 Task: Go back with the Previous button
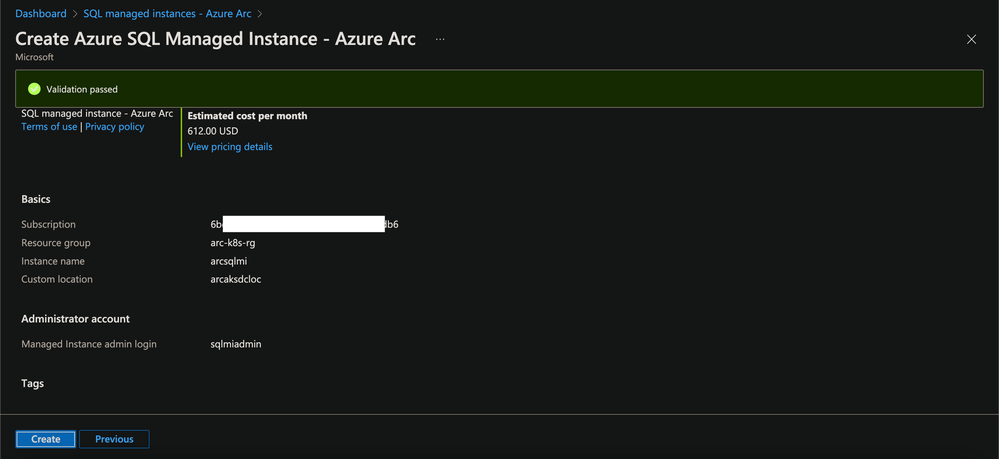point(114,439)
